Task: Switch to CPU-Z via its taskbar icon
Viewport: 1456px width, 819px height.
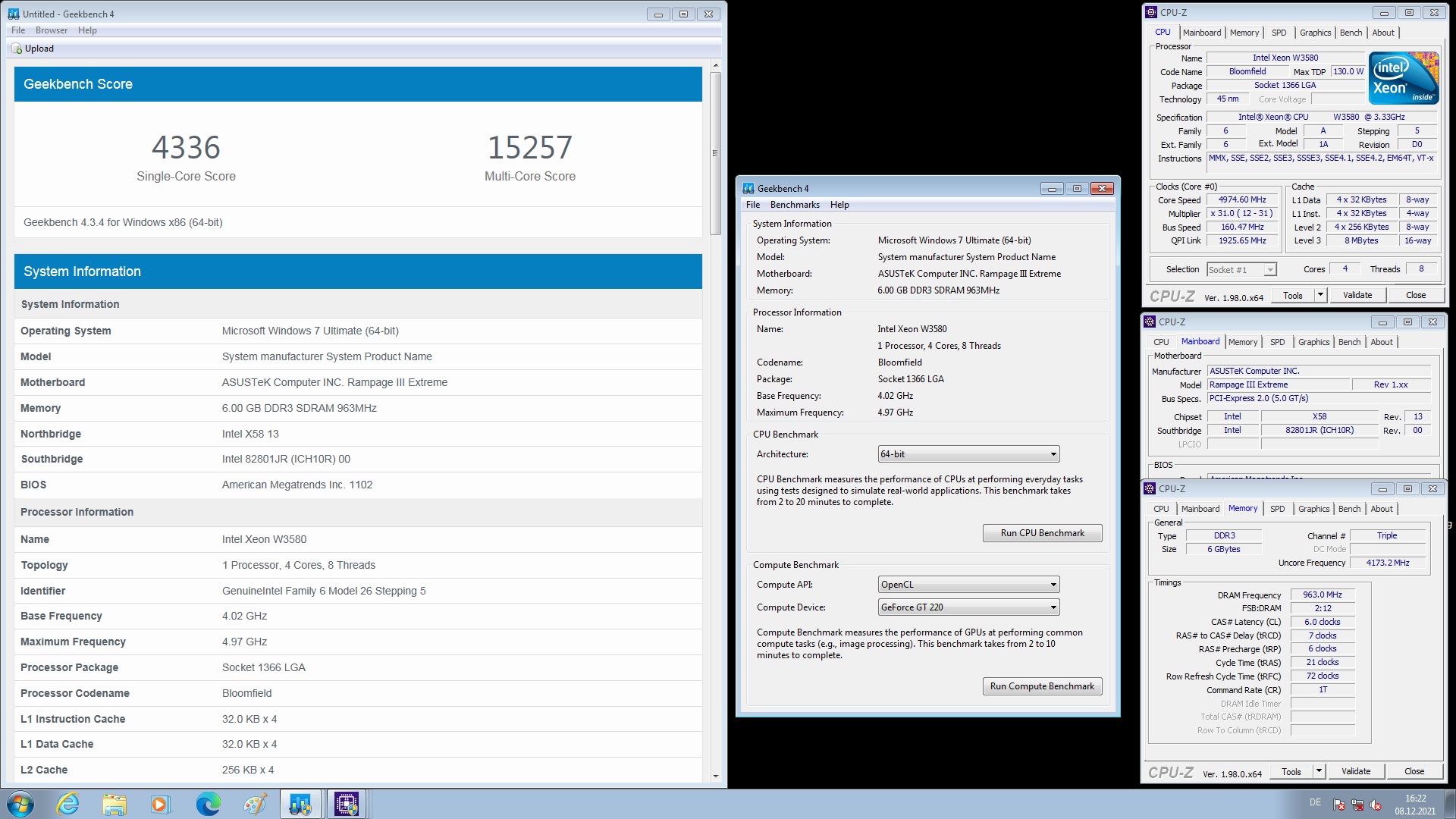Action: click(x=347, y=804)
